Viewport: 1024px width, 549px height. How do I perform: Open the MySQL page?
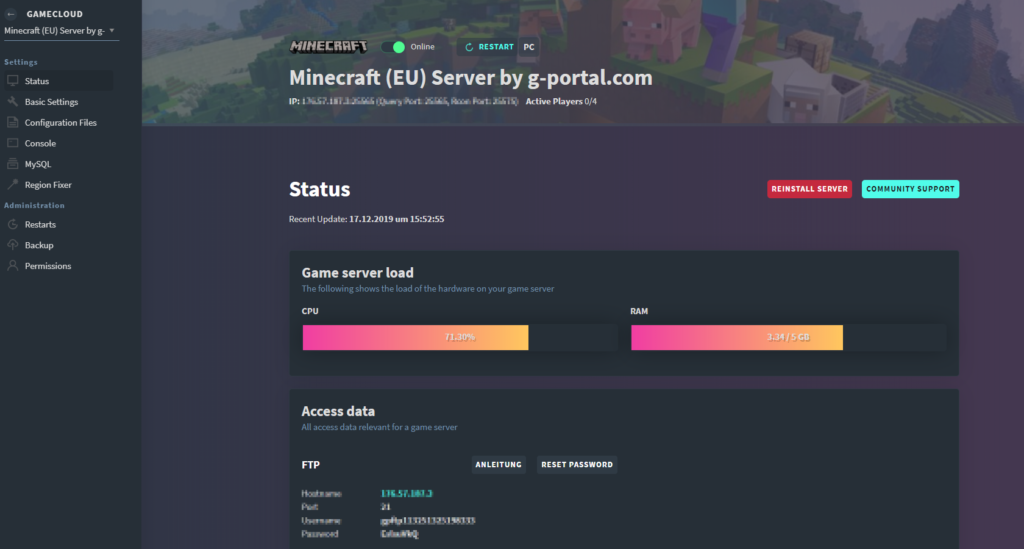[37, 165]
